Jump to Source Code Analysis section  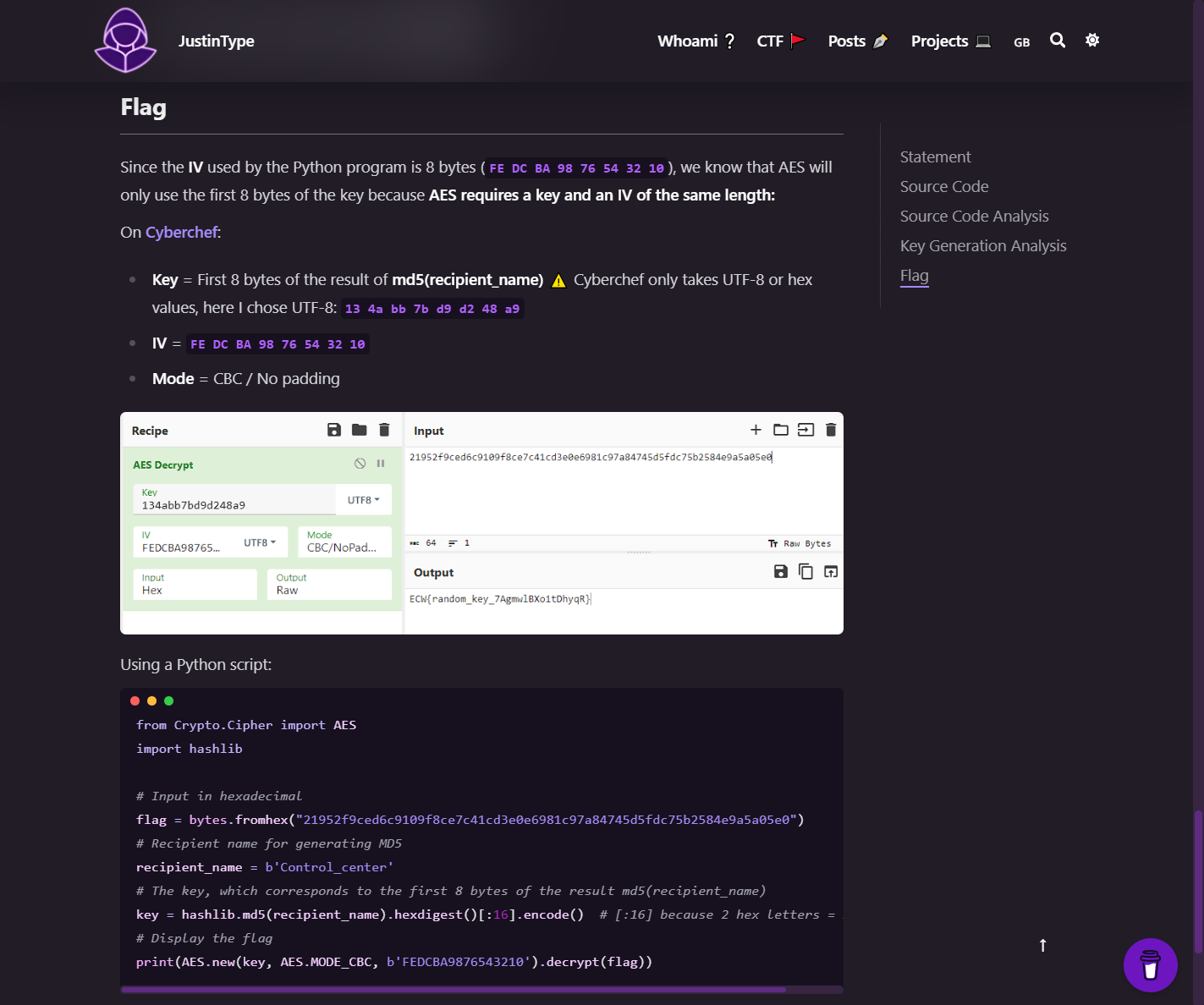974,216
